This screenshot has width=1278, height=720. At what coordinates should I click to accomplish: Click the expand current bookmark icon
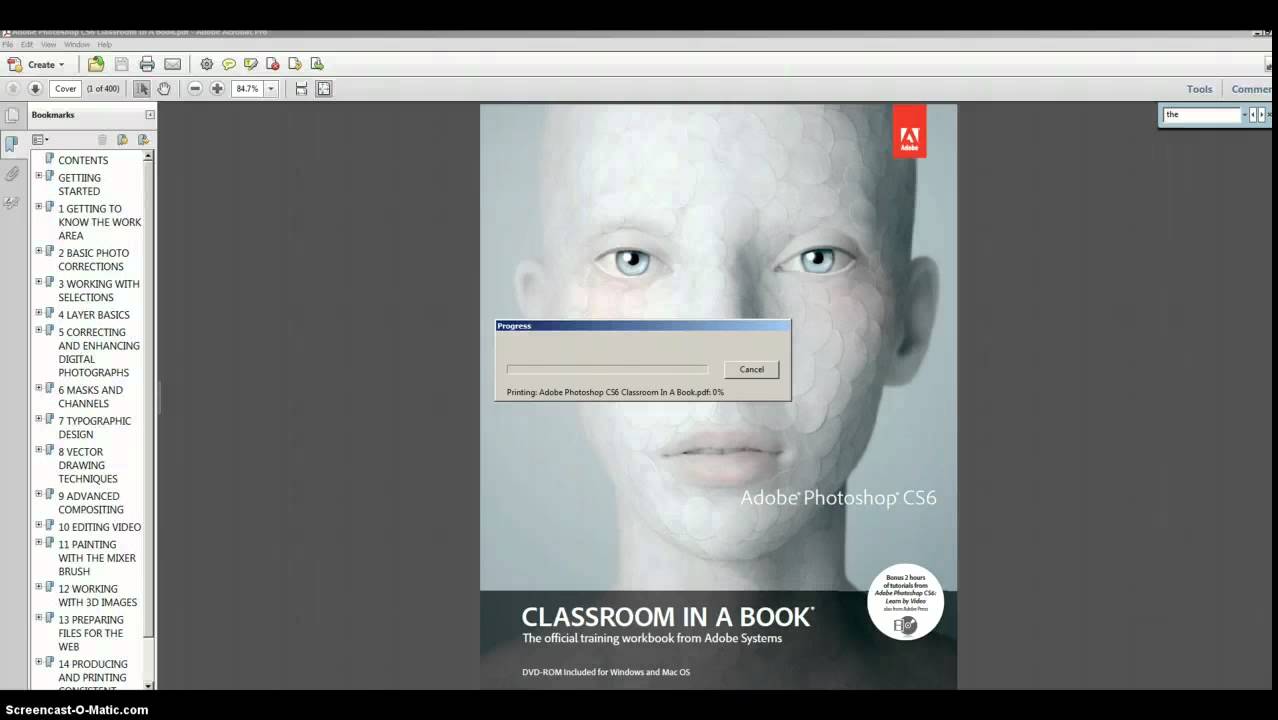pyautogui.click(x=143, y=140)
